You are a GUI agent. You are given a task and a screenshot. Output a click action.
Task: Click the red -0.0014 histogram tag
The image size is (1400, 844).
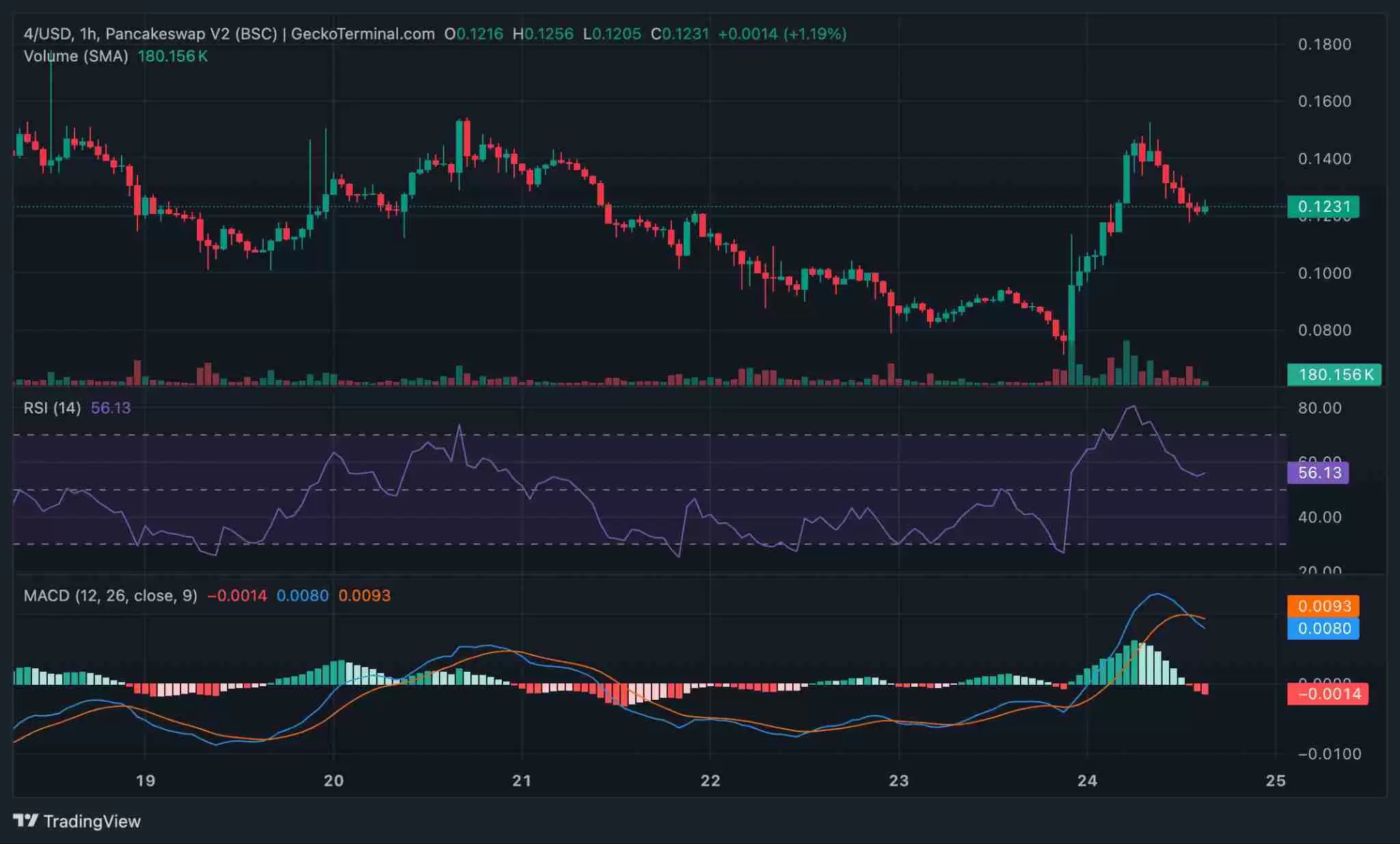pyautogui.click(x=1327, y=694)
